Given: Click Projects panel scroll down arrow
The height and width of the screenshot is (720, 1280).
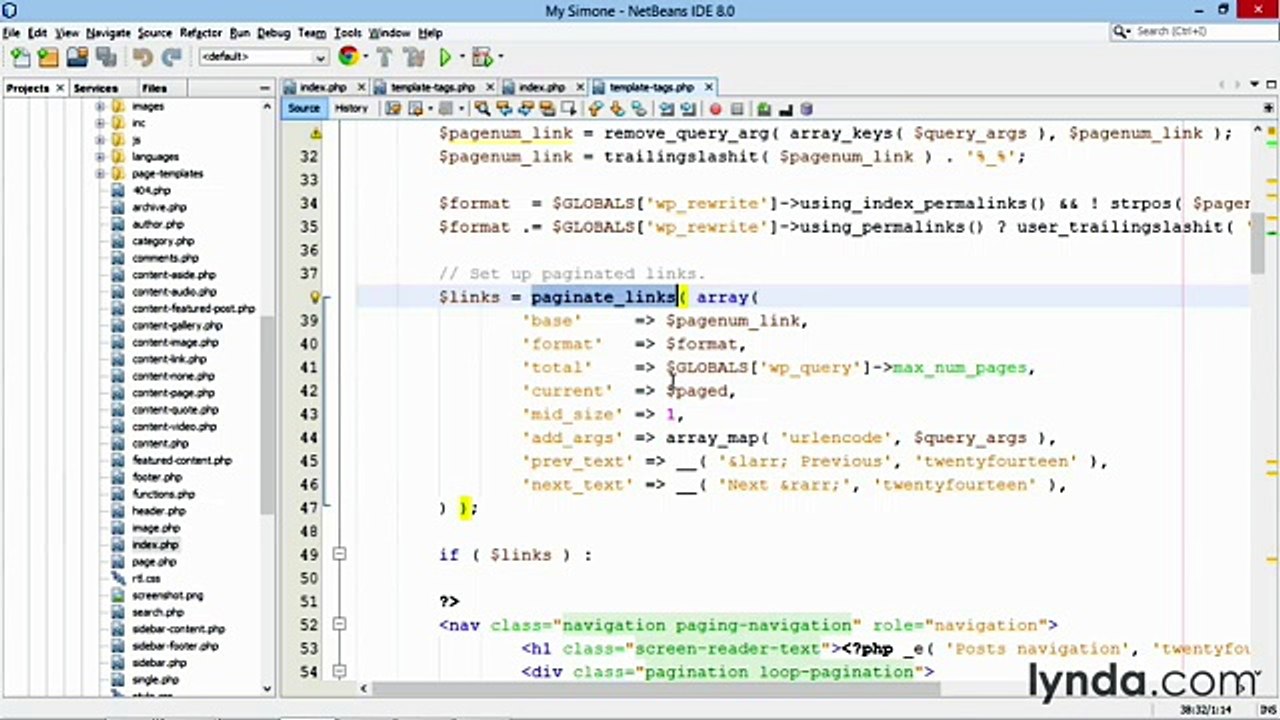Looking at the screenshot, I should [267, 688].
